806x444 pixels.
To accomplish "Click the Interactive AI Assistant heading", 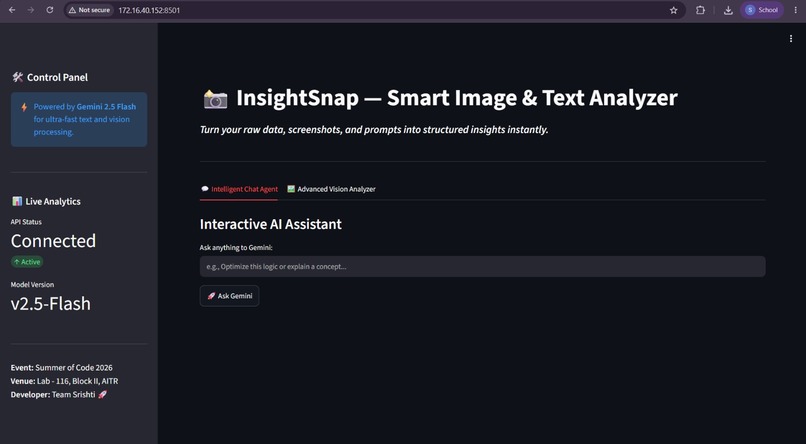I will click(x=270, y=224).
